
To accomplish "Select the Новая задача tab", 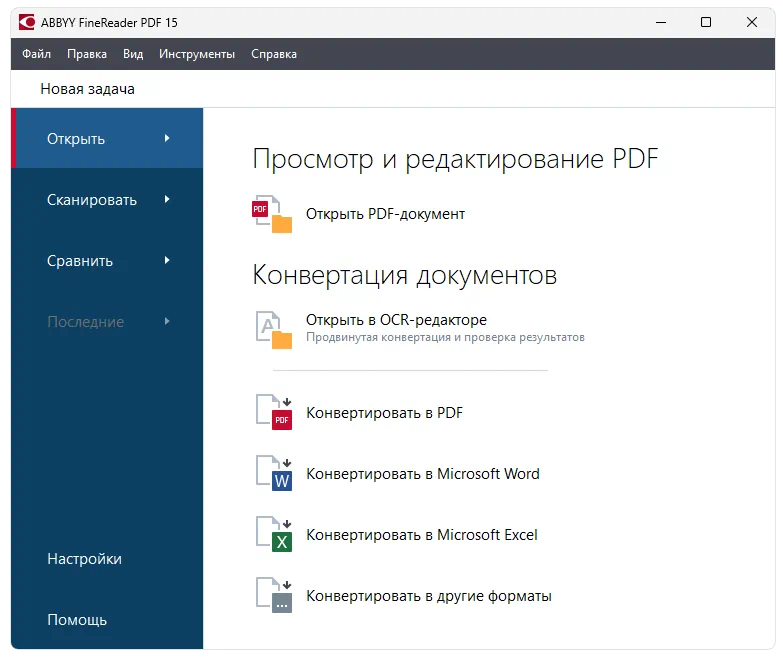I will coord(87,89).
